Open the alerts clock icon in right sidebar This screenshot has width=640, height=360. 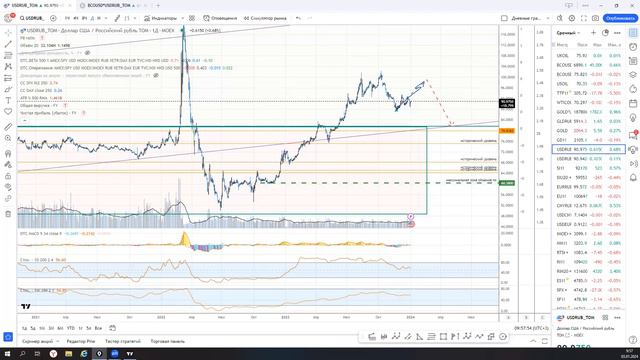(633, 47)
